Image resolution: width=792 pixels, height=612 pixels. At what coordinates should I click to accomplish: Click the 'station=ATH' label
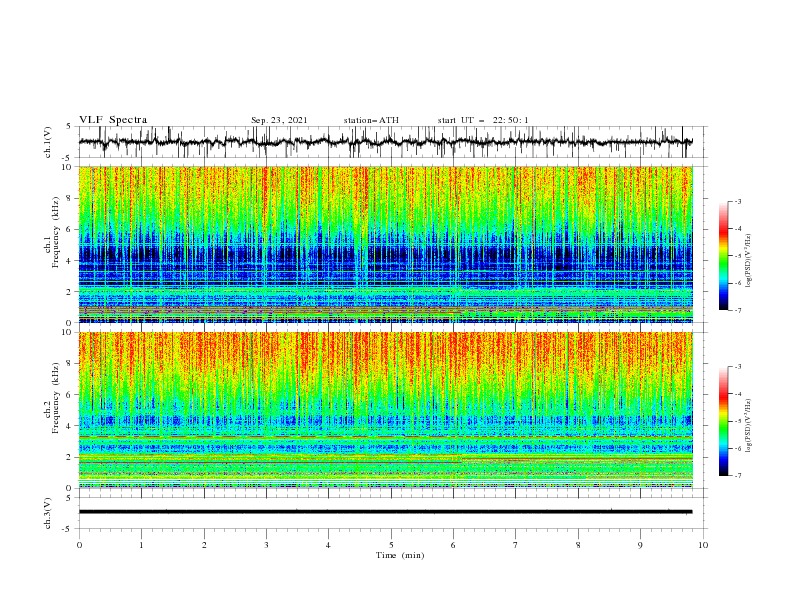click(x=371, y=120)
